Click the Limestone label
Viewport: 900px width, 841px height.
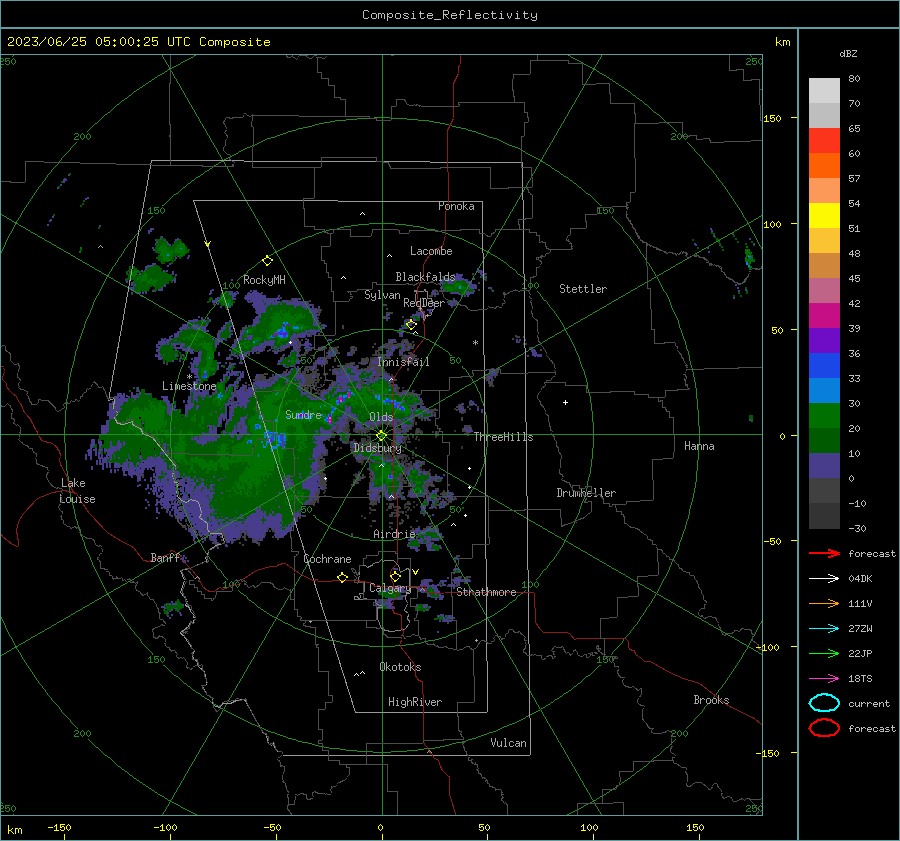click(189, 386)
